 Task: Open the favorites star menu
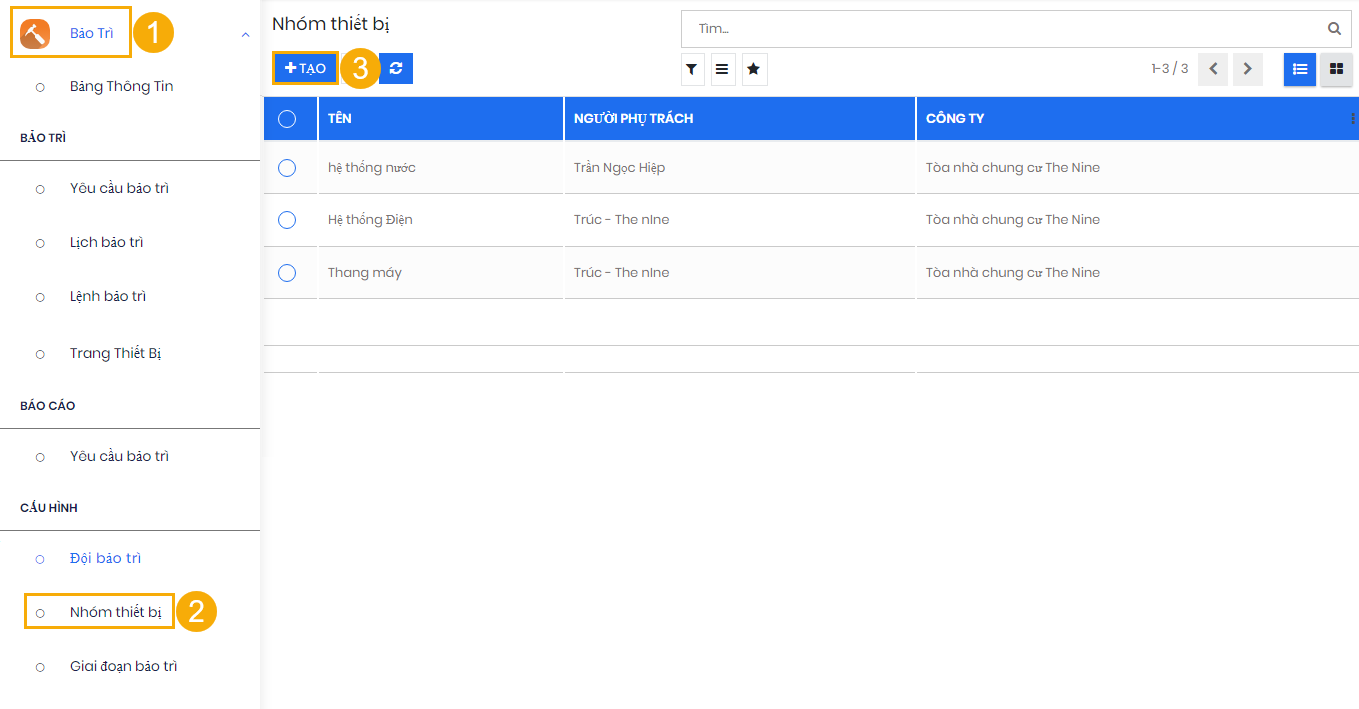tap(754, 70)
